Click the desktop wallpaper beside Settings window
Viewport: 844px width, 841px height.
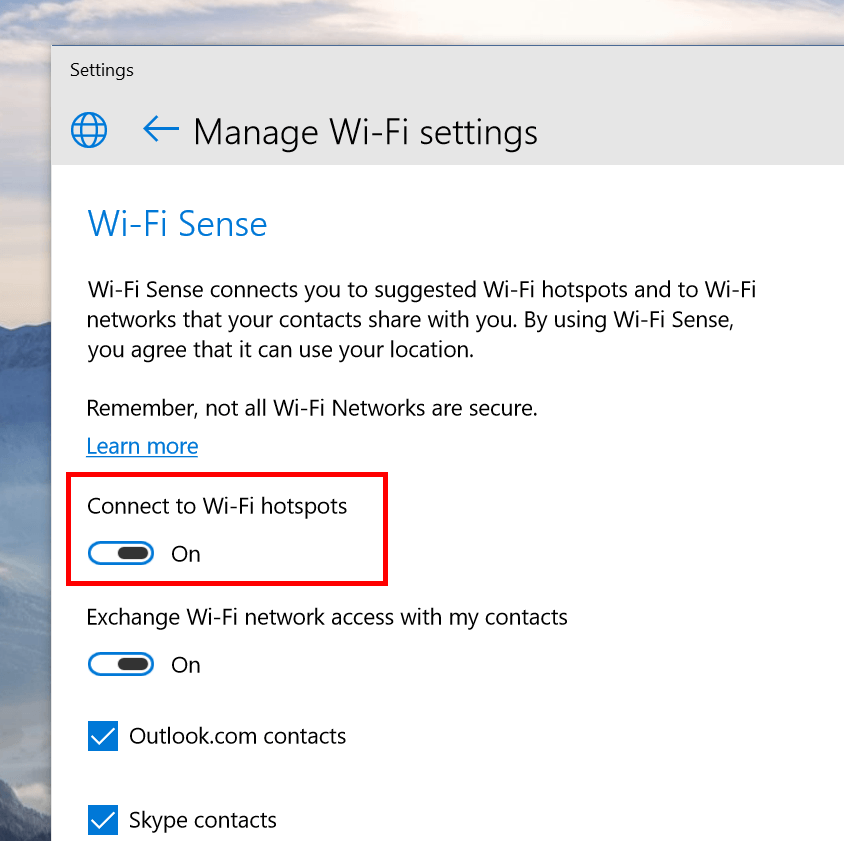point(25,377)
